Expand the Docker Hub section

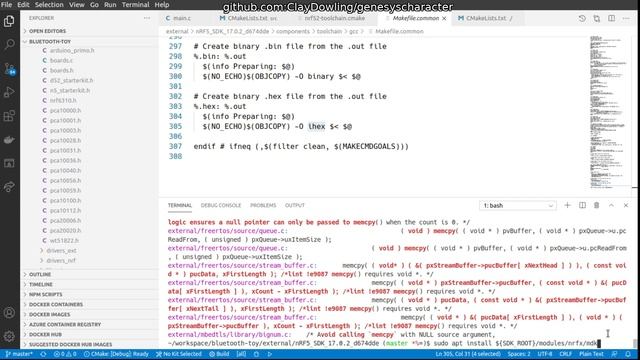point(89,334)
